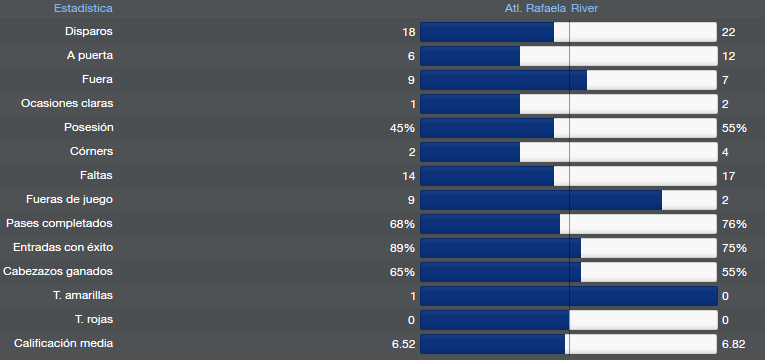Click the Estadística column header

point(83,8)
